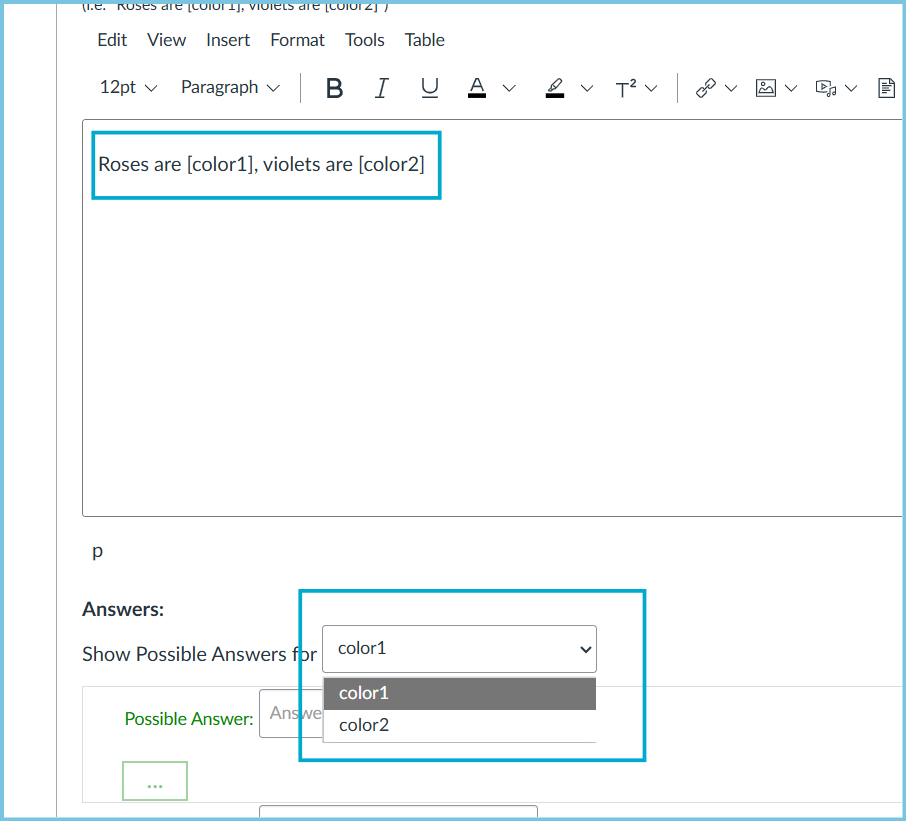
Task: Open the Insert menu
Action: tap(228, 40)
